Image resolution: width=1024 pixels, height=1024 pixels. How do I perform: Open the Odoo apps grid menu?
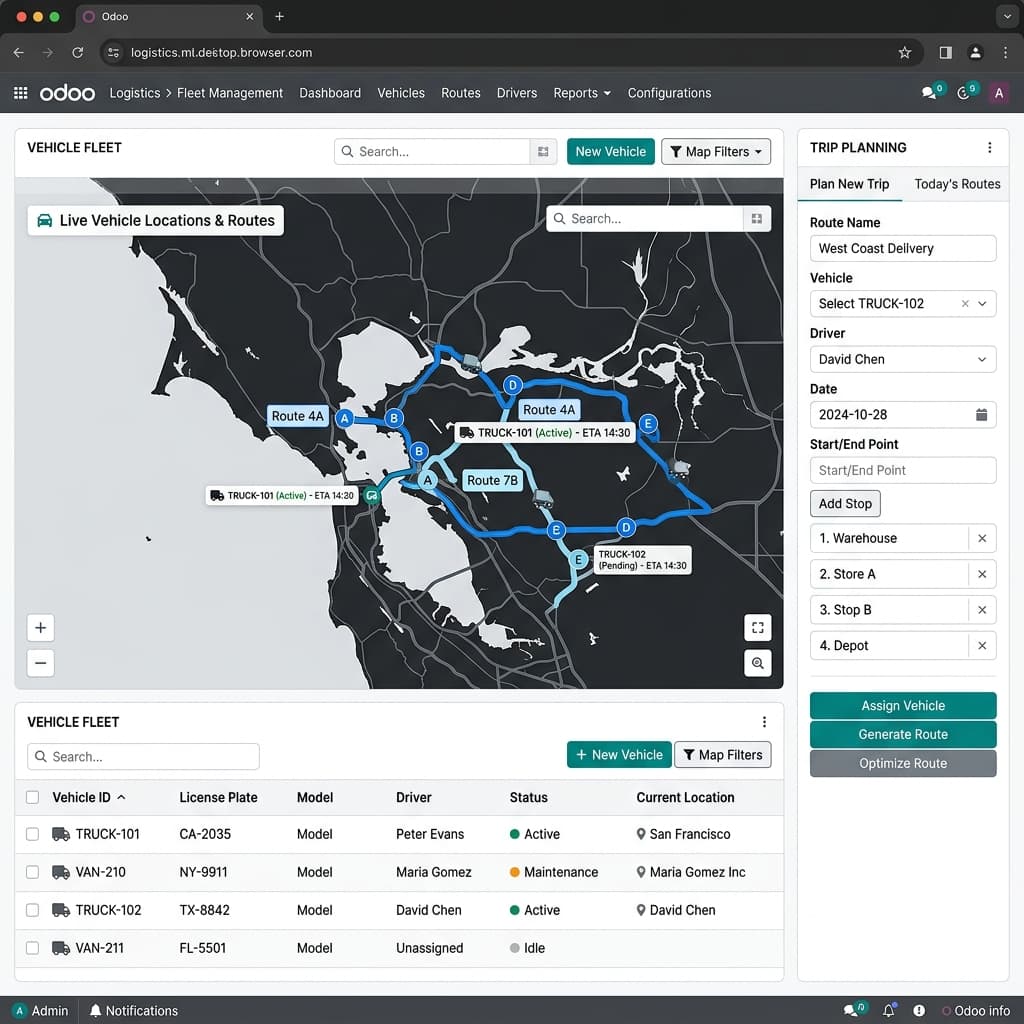pyautogui.click(x=20, y=93)
